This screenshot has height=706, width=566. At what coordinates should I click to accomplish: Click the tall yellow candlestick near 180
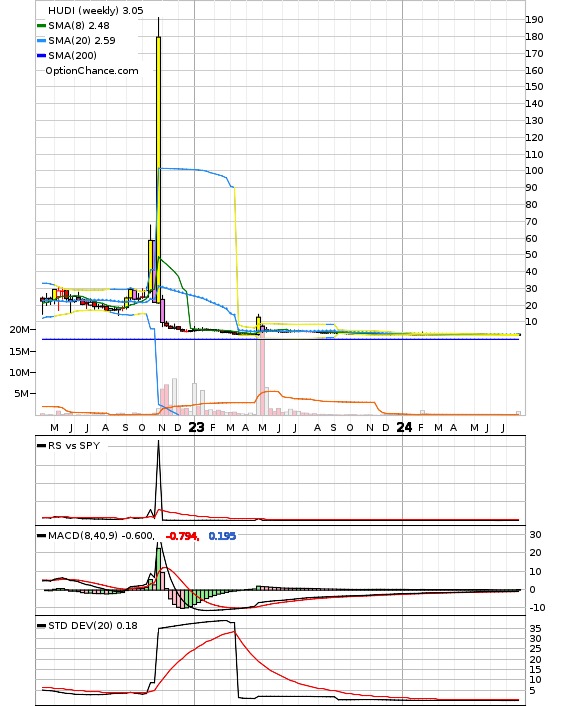[158, 169]
